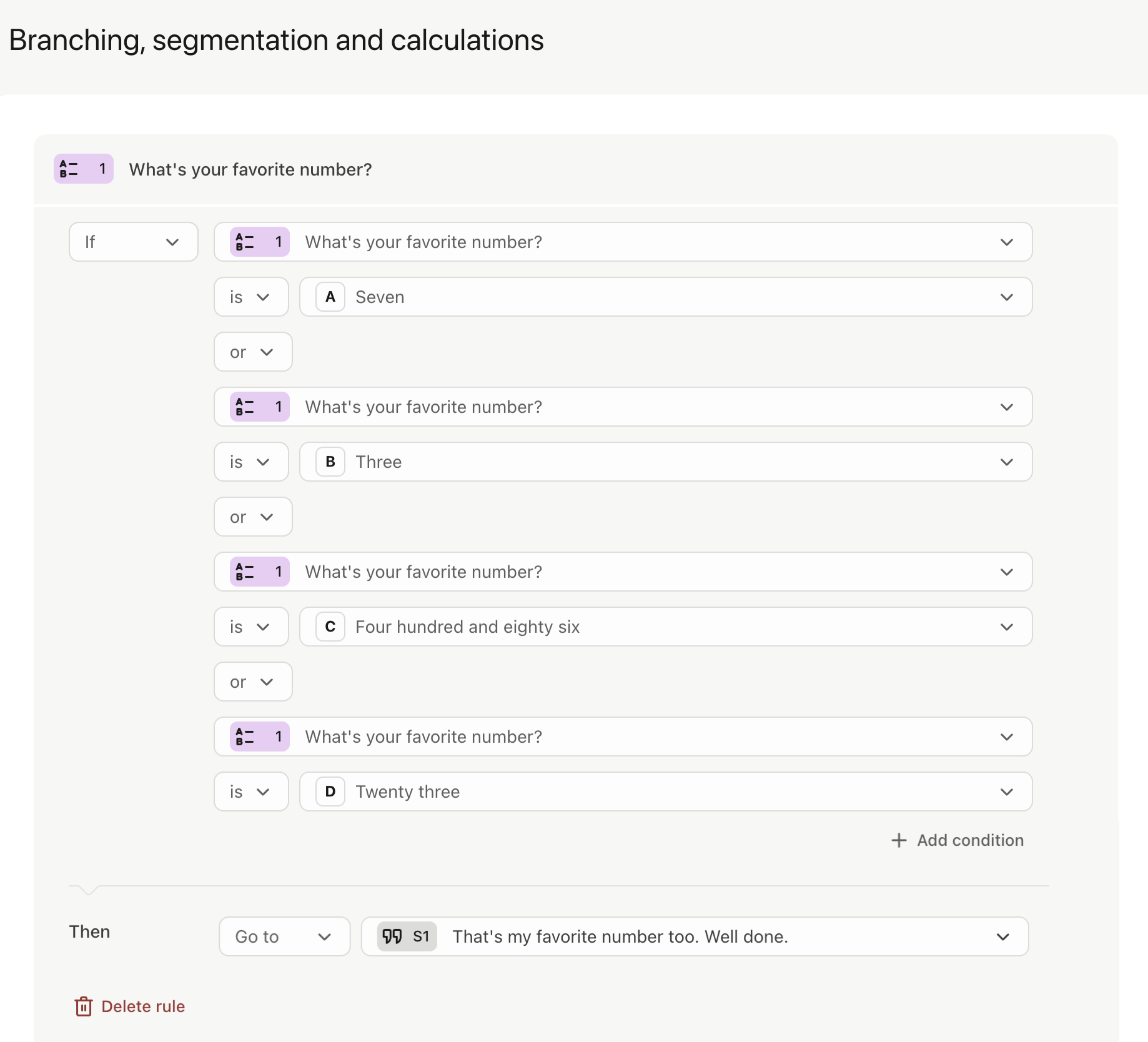
Task: Open the 'or' dropdown below Seven
Action: 253,352
